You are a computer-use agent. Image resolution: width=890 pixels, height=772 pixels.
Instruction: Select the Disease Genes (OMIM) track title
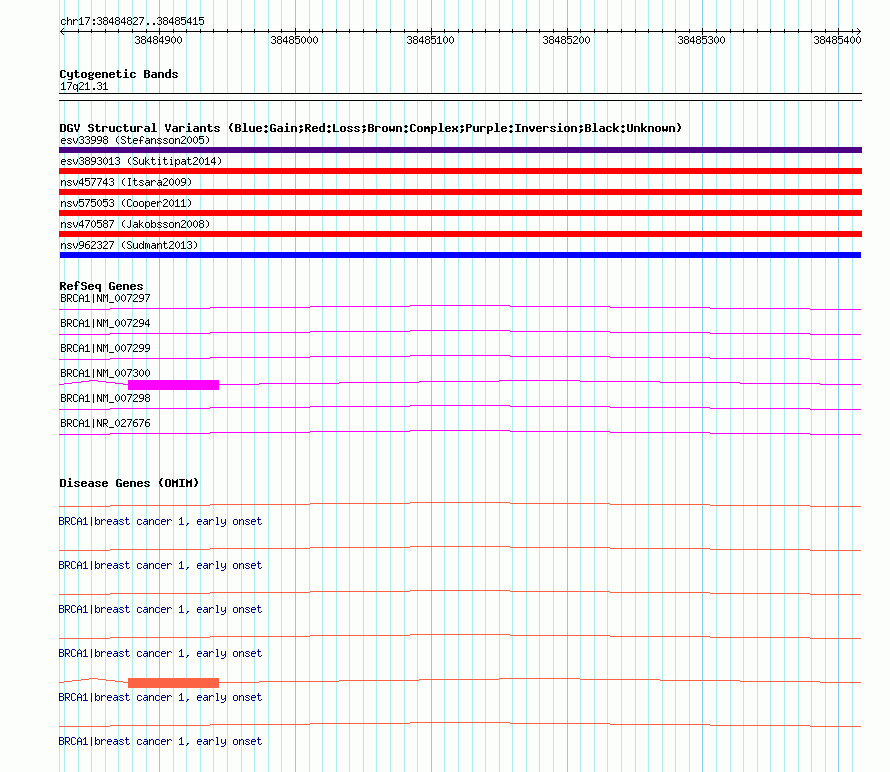129,483
